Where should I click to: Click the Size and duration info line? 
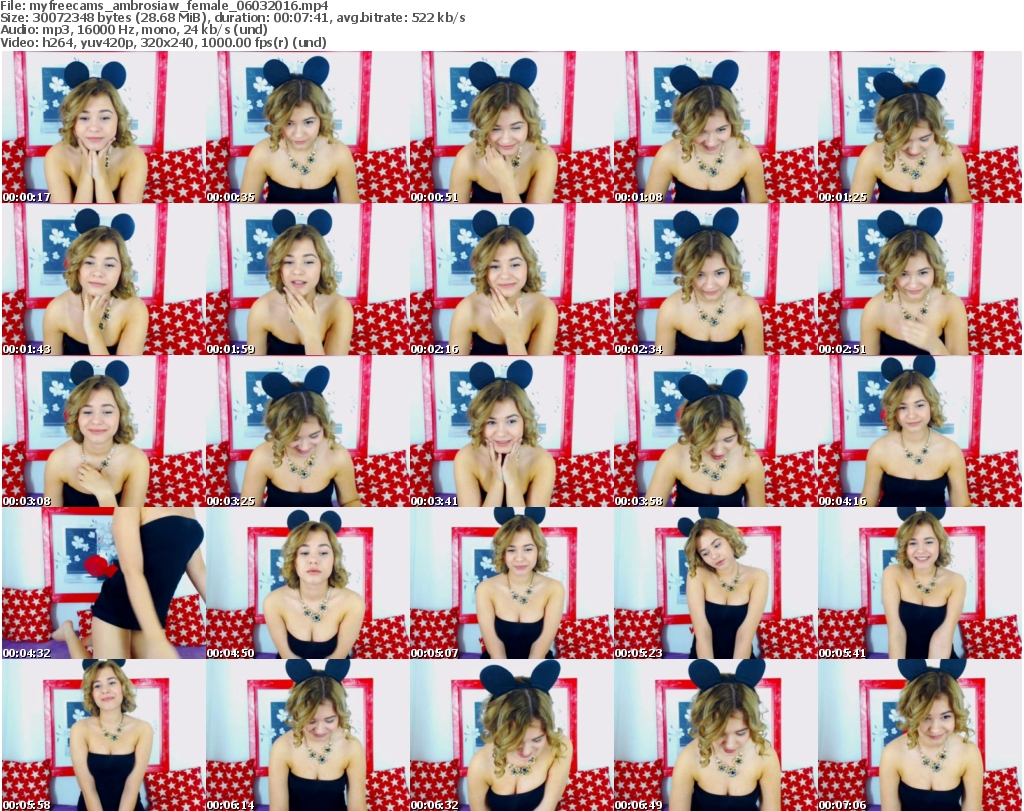233,18
